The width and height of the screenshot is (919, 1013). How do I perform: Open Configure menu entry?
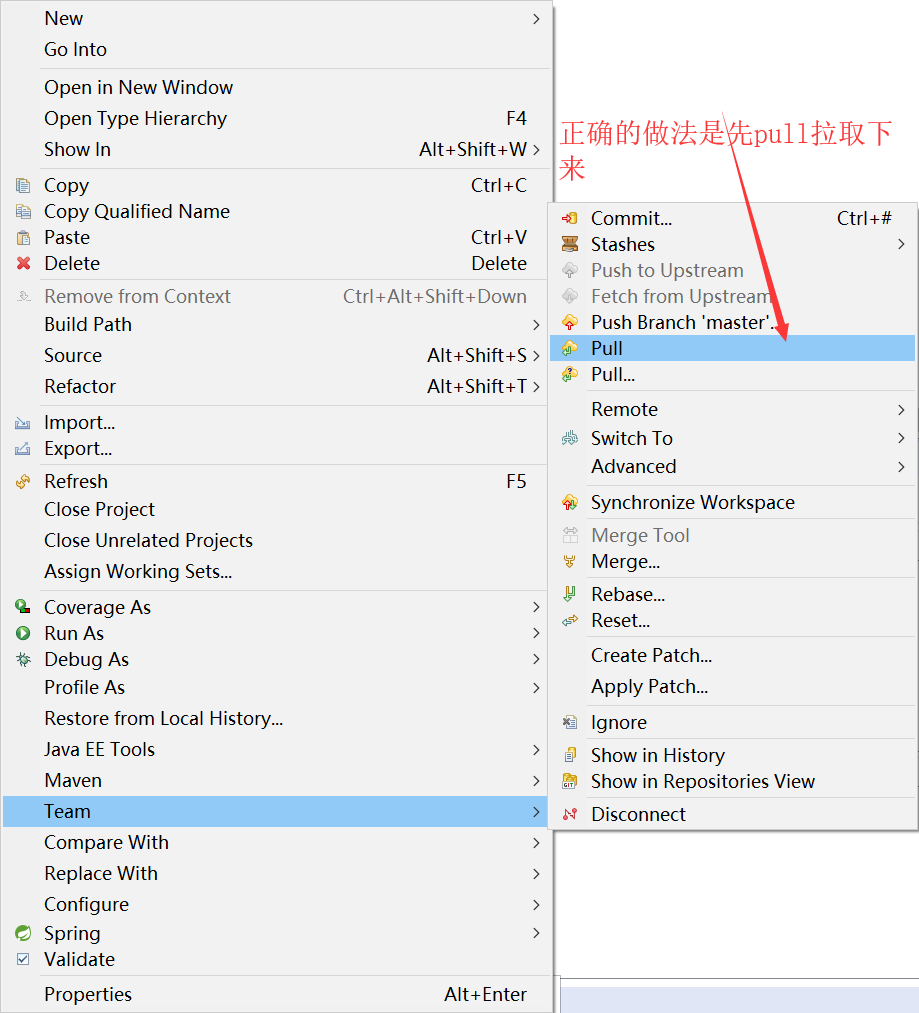point(276,904)
